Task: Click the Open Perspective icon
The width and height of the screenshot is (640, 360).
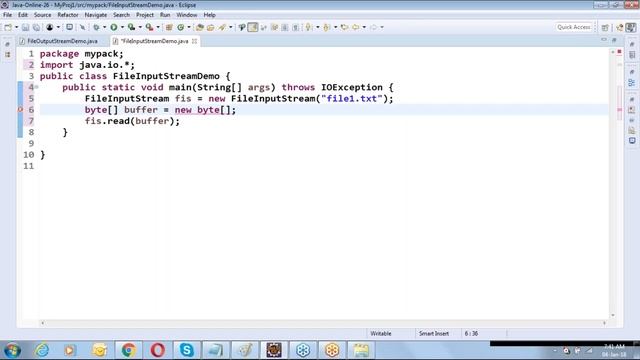Action: [605, 27]
